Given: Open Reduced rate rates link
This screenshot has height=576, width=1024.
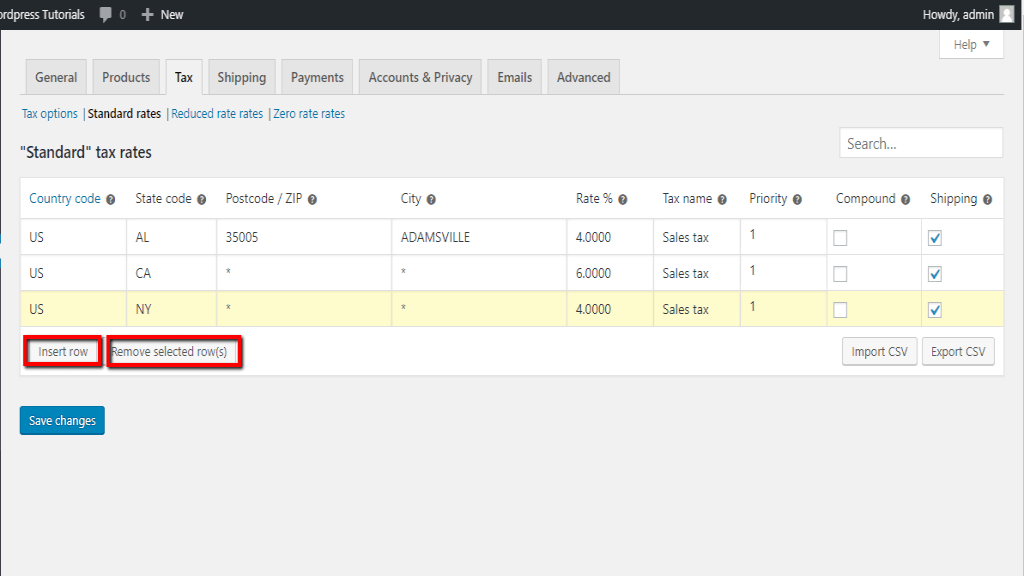Looking at the screenshot, I should click(x=217, y=114).
